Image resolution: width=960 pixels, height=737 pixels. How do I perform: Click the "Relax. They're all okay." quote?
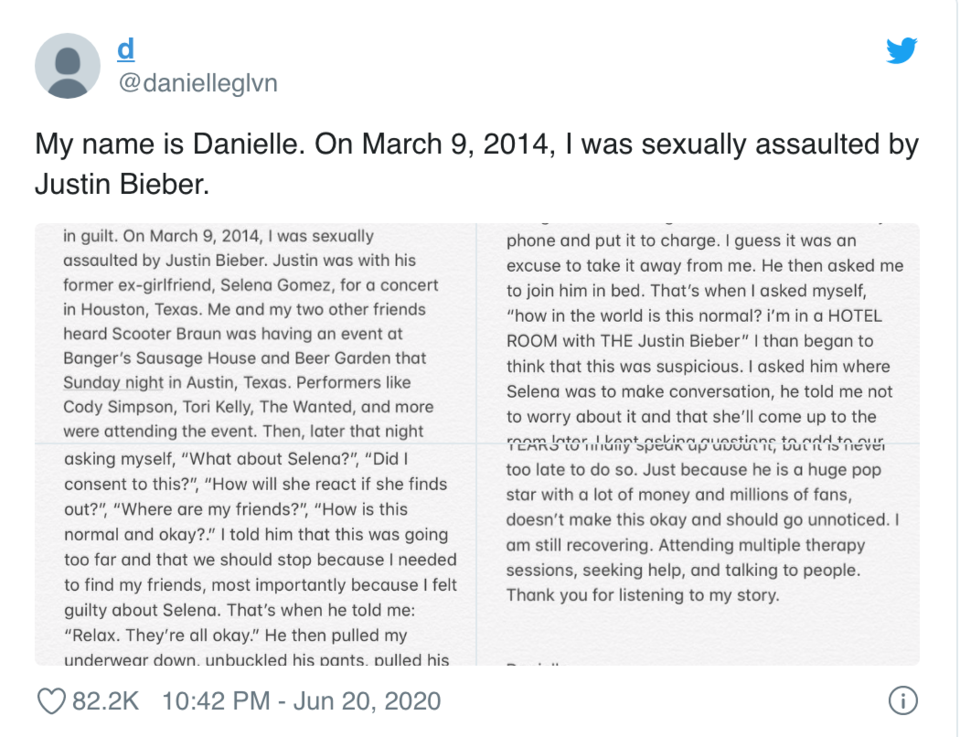click(163, 635)
